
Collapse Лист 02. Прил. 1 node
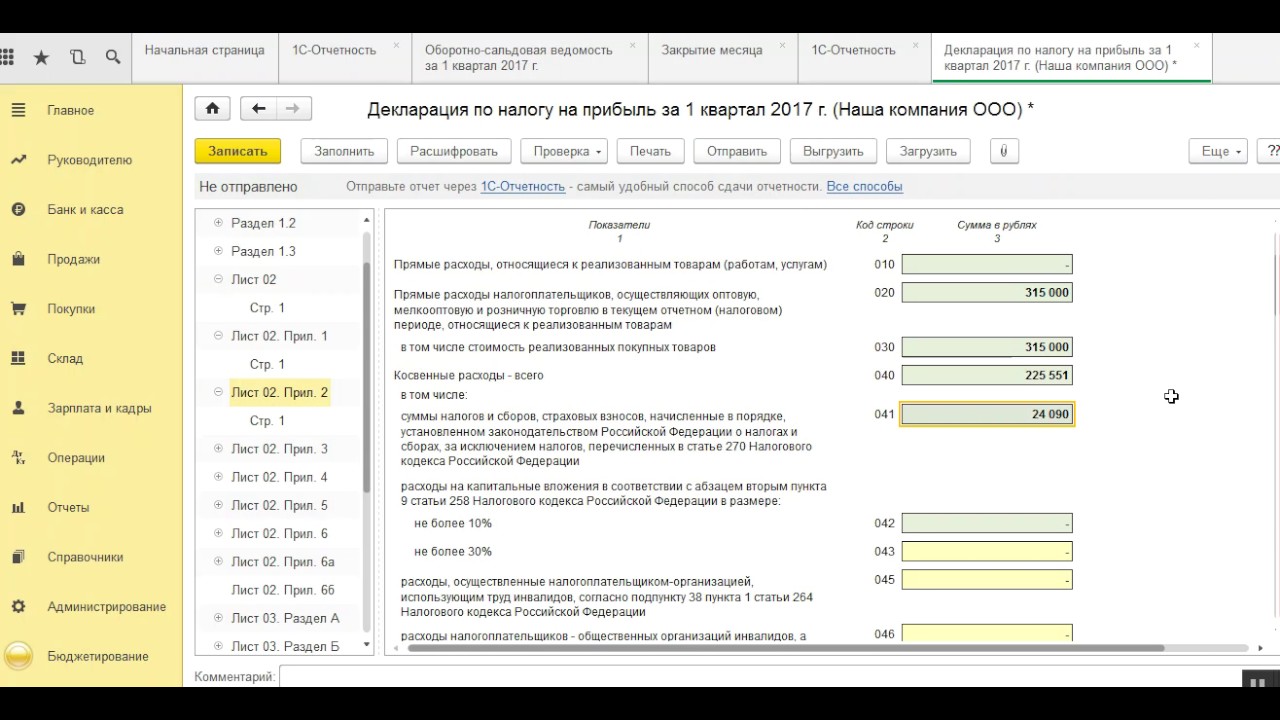pos(218,336)
